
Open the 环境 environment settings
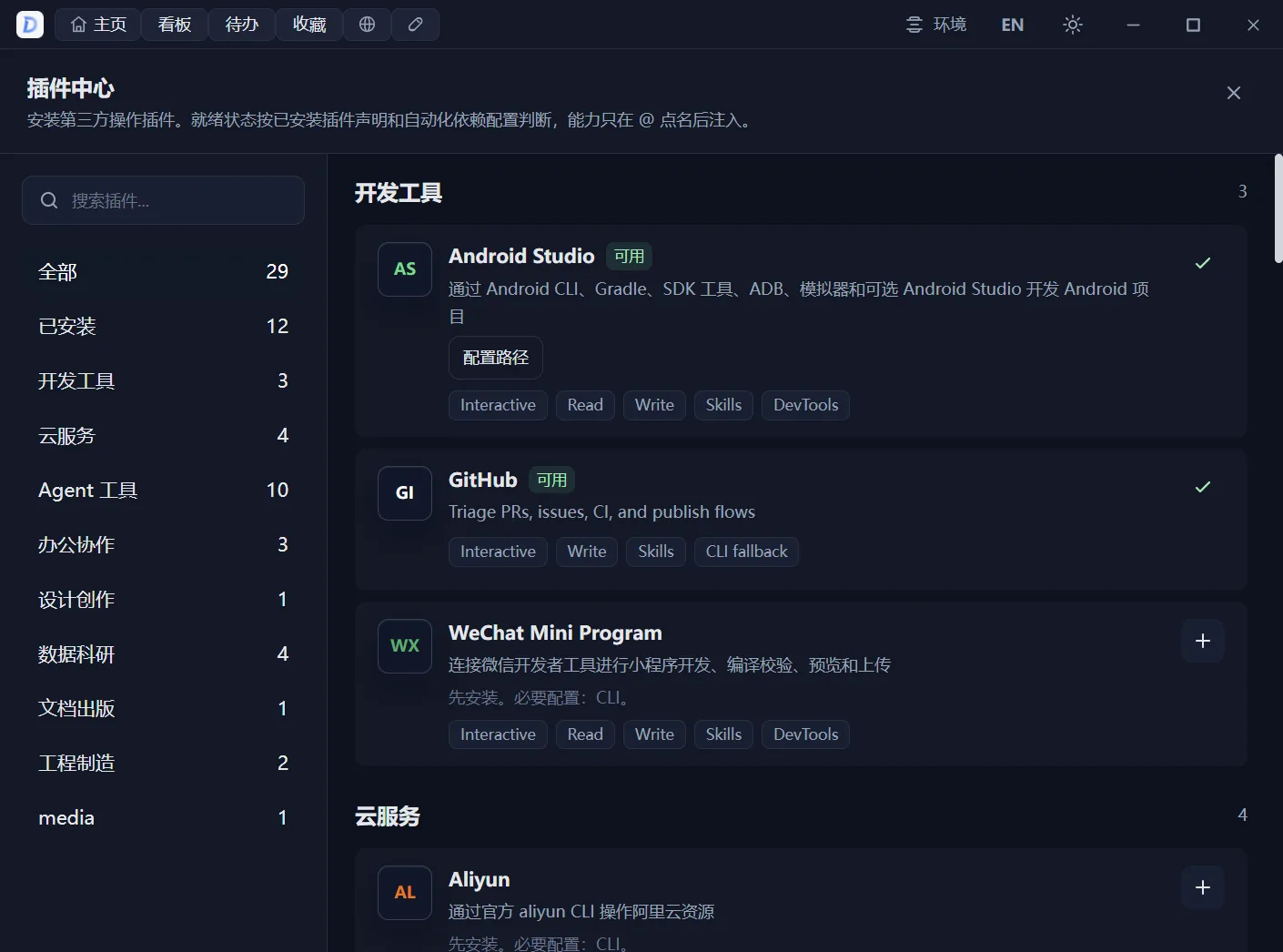[935, 25]
